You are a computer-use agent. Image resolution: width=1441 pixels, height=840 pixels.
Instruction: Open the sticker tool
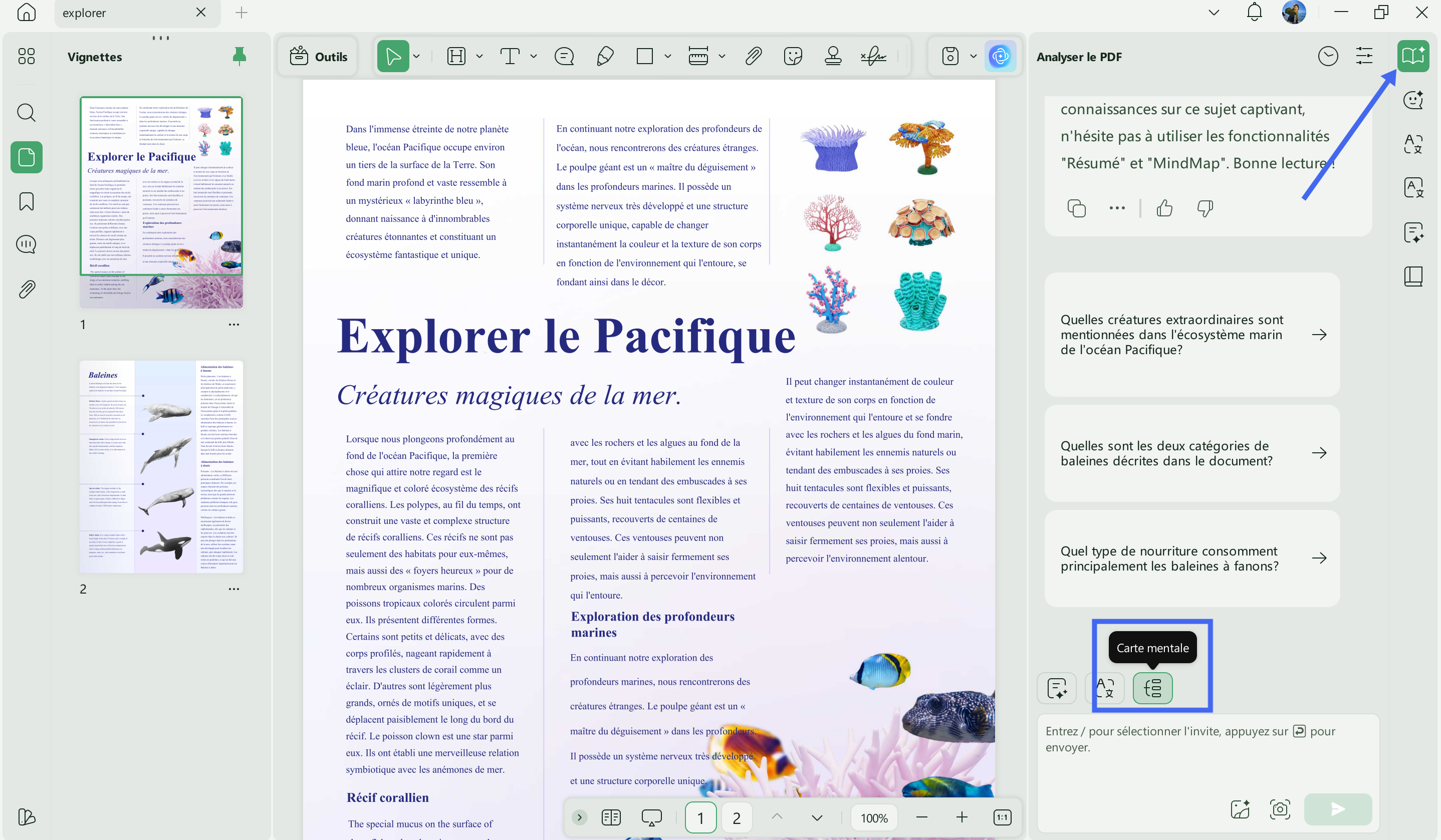(x=793, y=56)
